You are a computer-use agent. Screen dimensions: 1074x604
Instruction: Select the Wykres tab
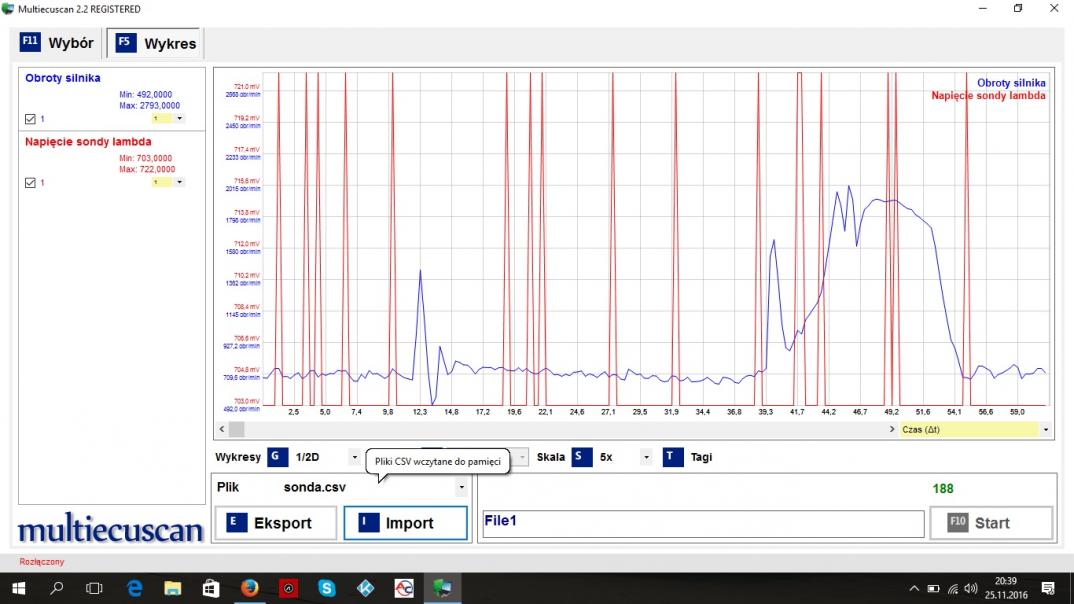pos(155,44)
